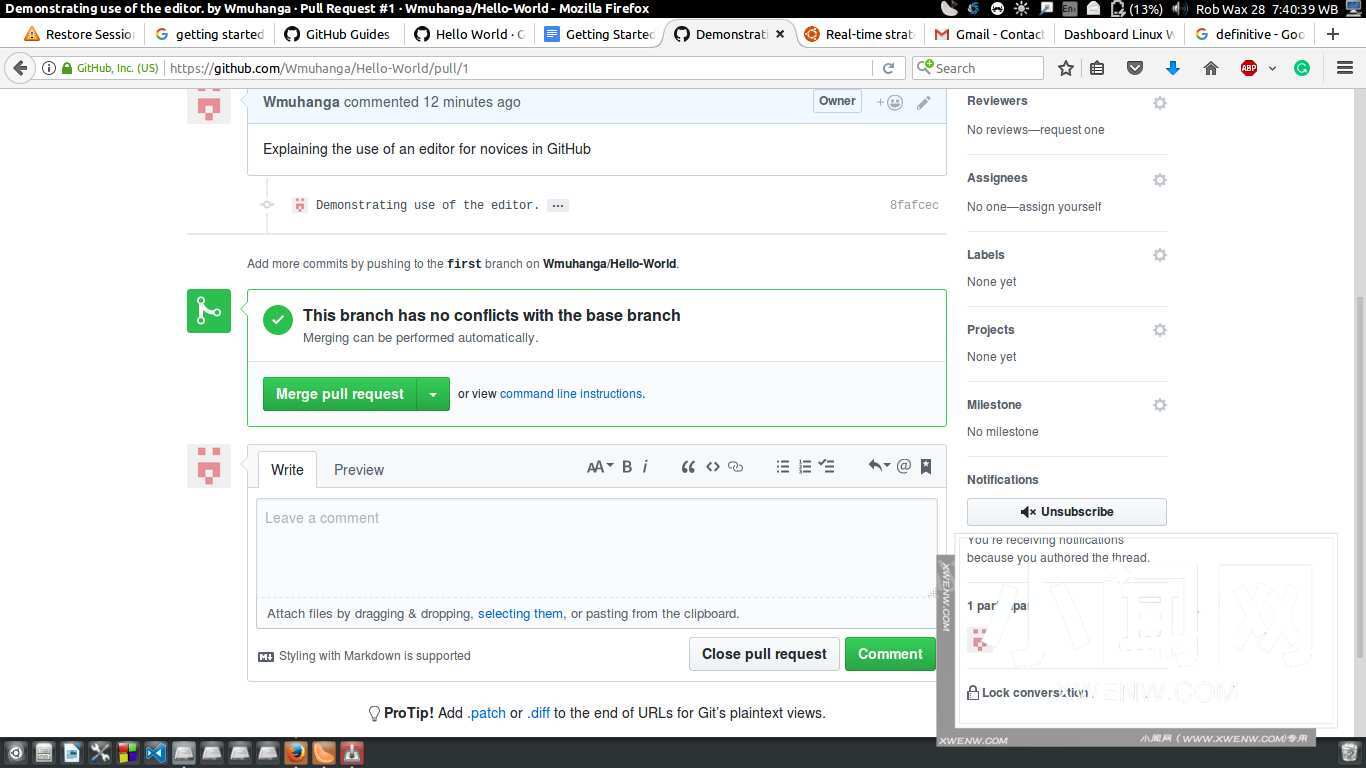Toggle bold text in comment toolbar
The image size is (1366, 768).
coord(627,466)
